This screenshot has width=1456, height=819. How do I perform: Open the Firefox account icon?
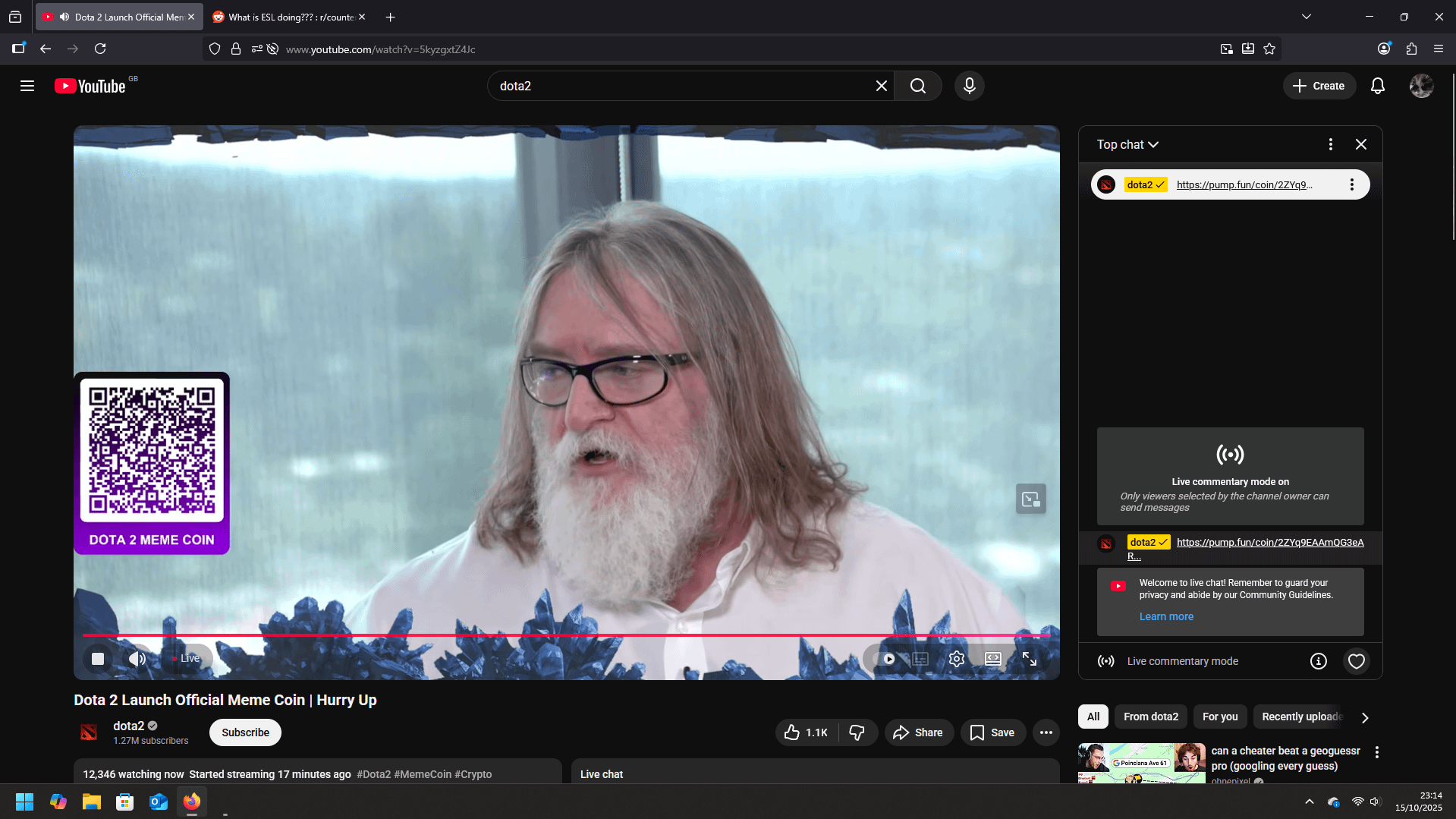click(x=1384, y=49)
